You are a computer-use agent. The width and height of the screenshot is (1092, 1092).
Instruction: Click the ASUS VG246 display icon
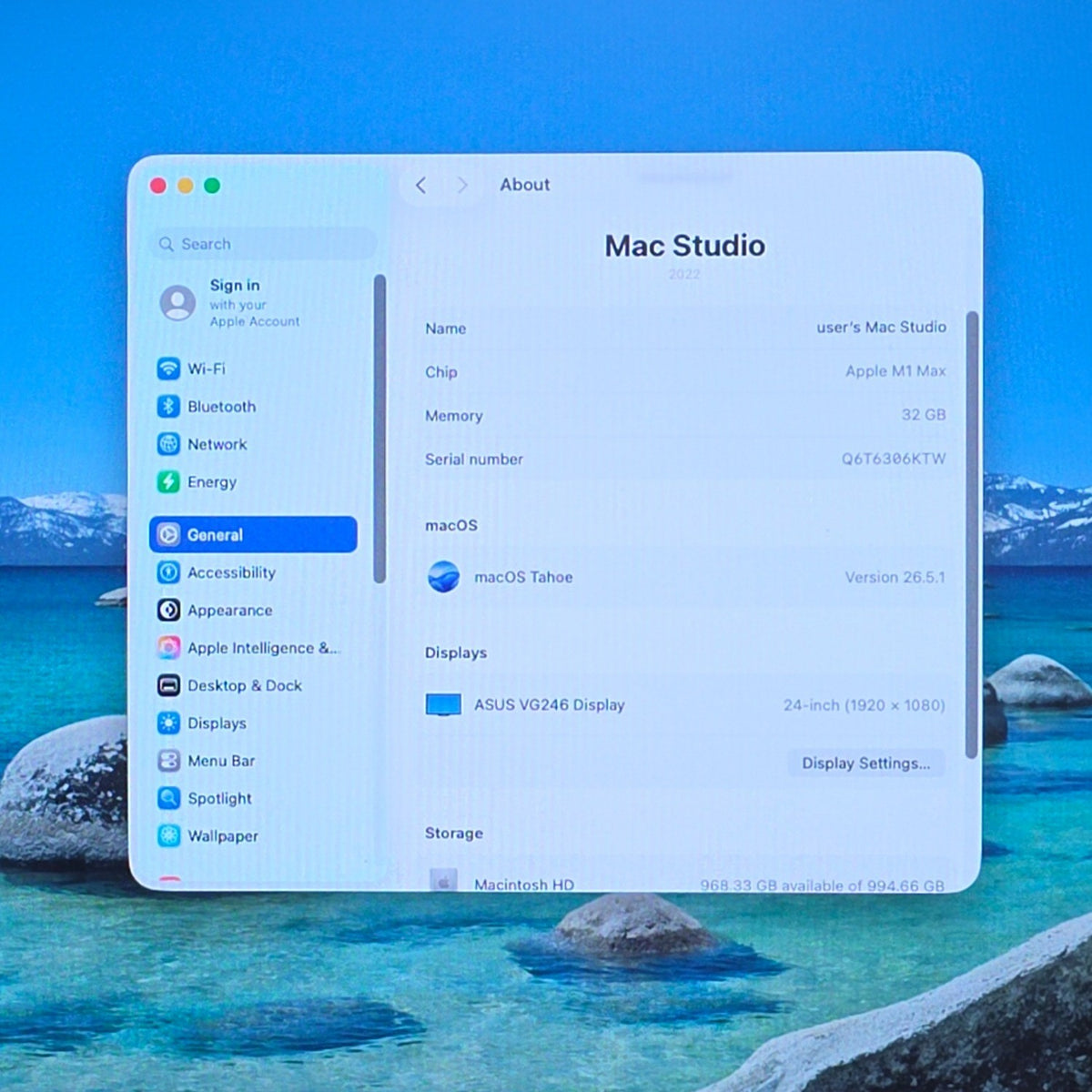(444, 705)
